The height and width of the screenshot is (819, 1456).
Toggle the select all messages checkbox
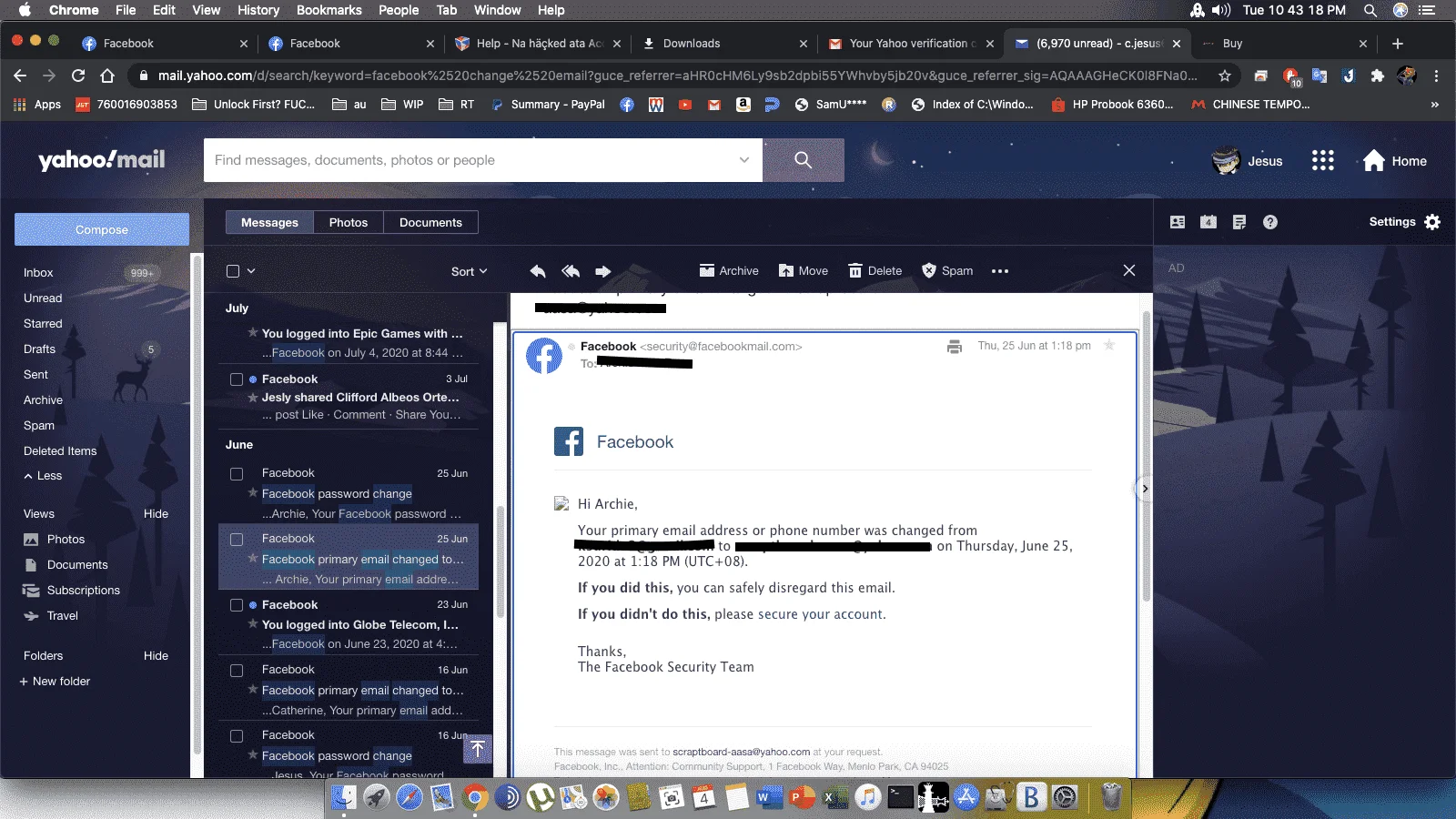point(233,271)
